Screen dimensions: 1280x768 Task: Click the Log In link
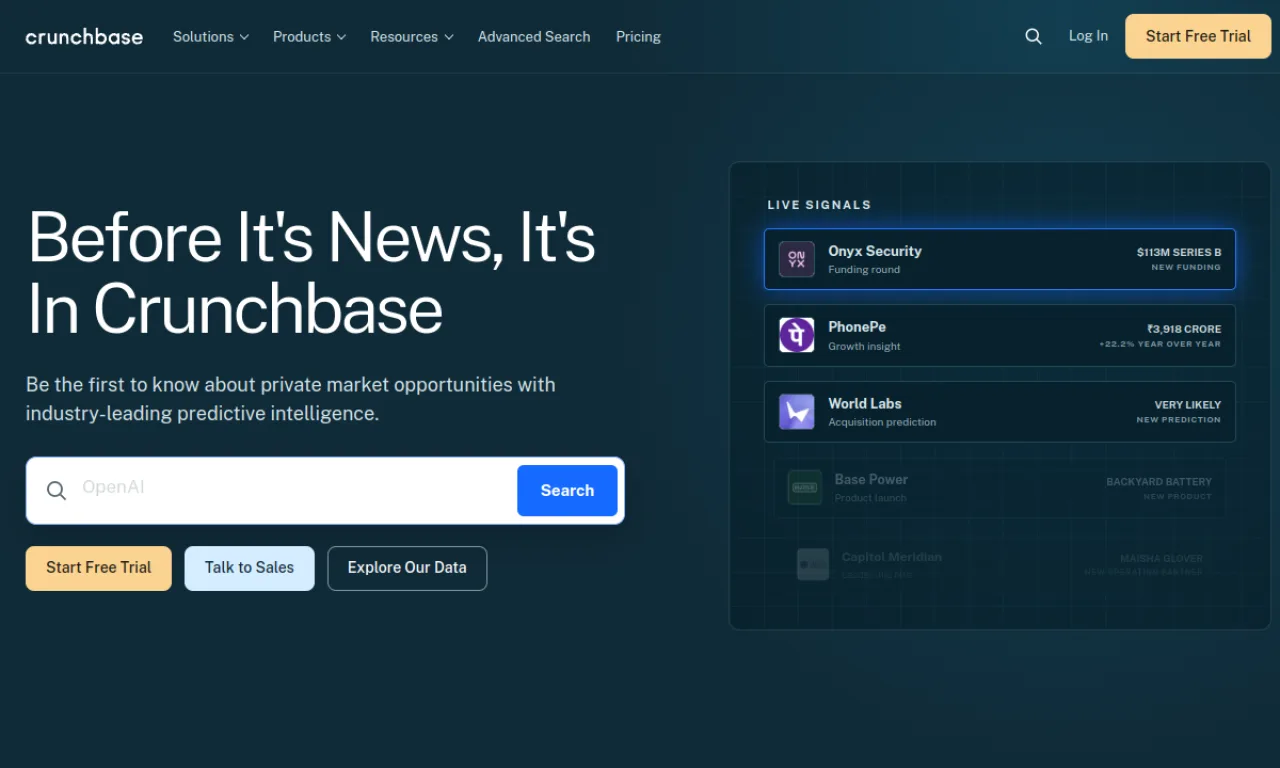[x=1088, y=36]
